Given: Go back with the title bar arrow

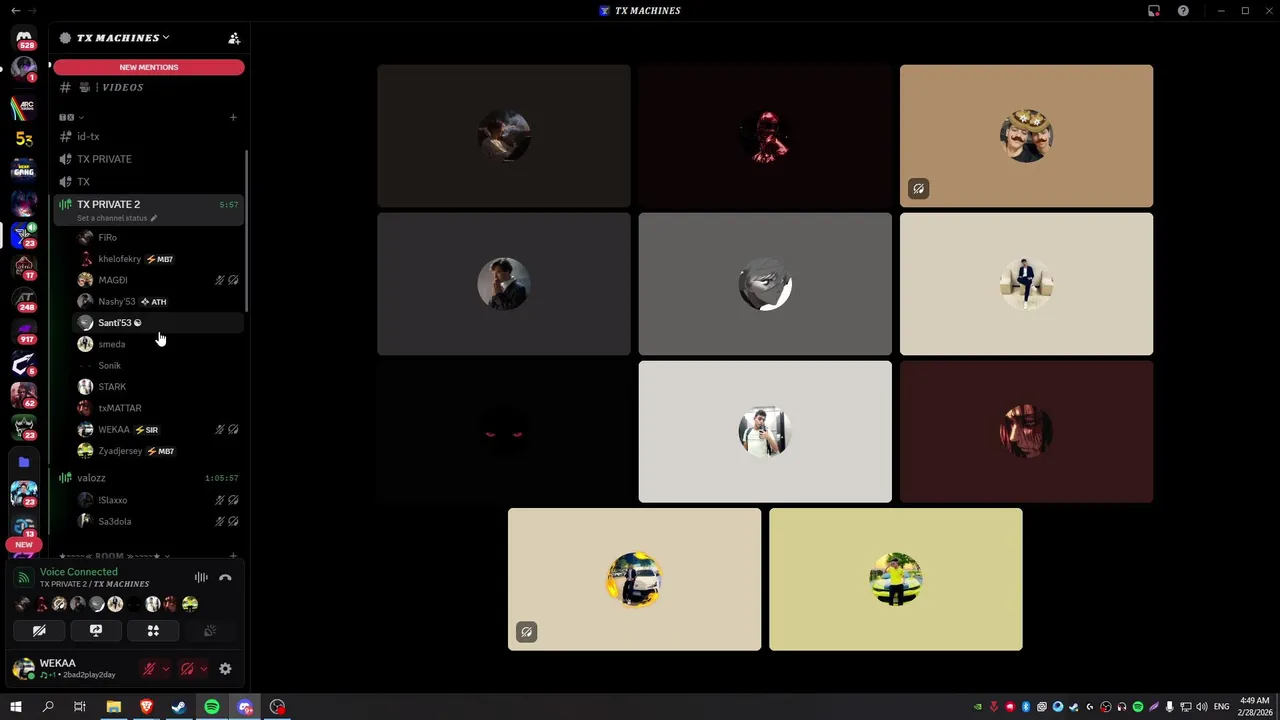Looking at the screenshot, I should 15,11.
